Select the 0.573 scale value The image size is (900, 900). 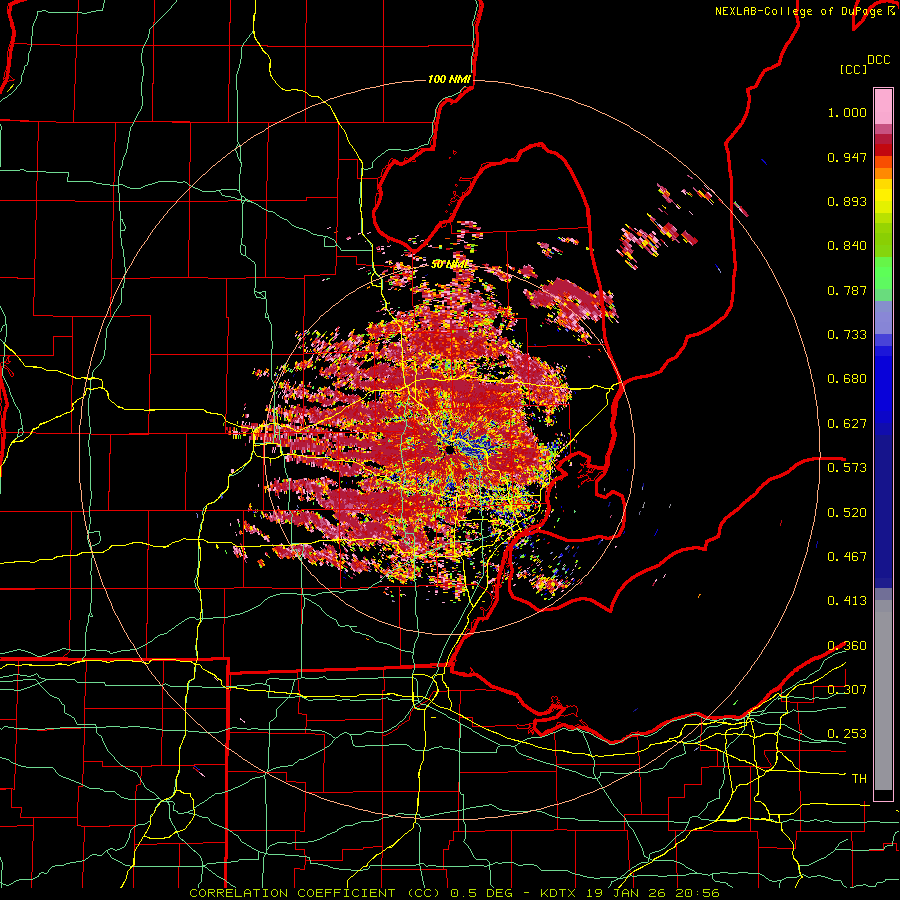(847, 468)
